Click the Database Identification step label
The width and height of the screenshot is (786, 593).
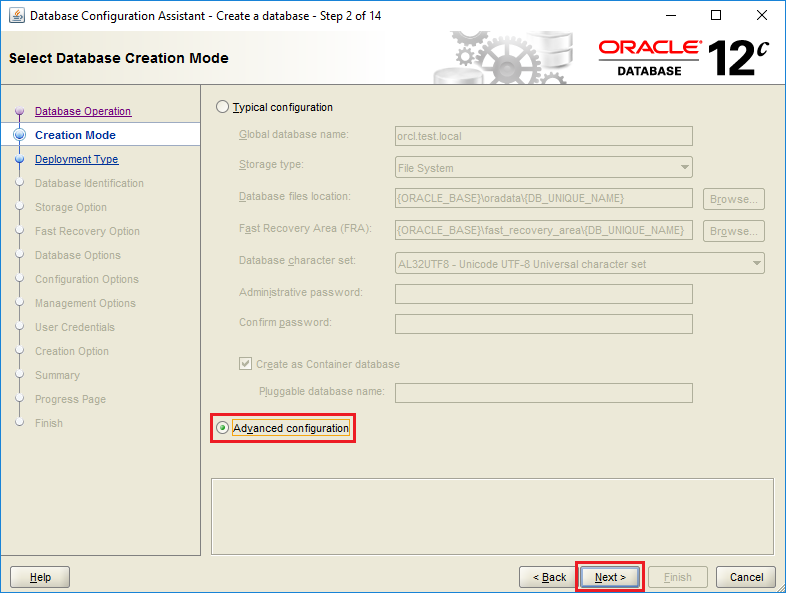[89, 183]
